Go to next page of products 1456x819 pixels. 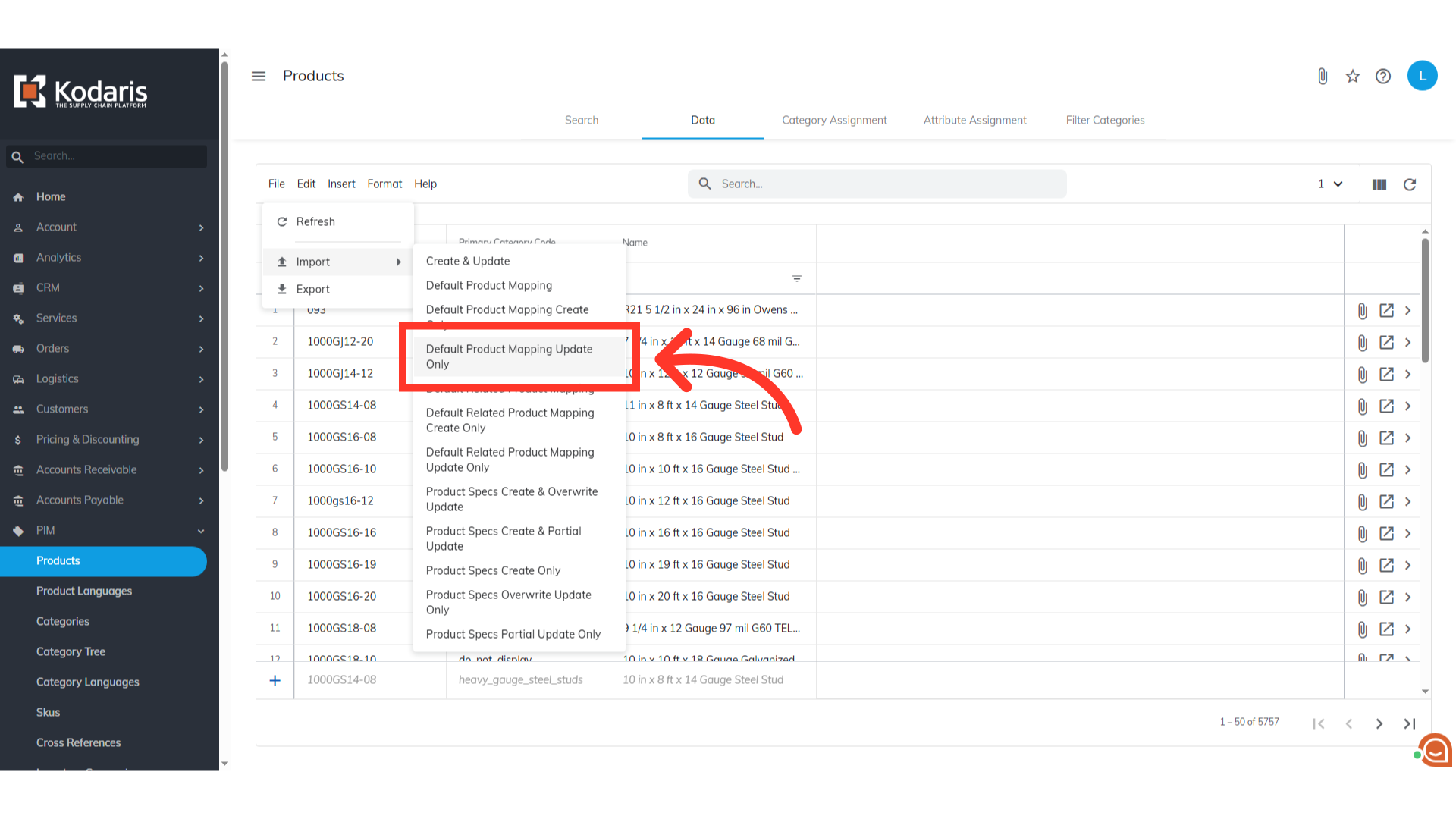(x=1379, y=723)
